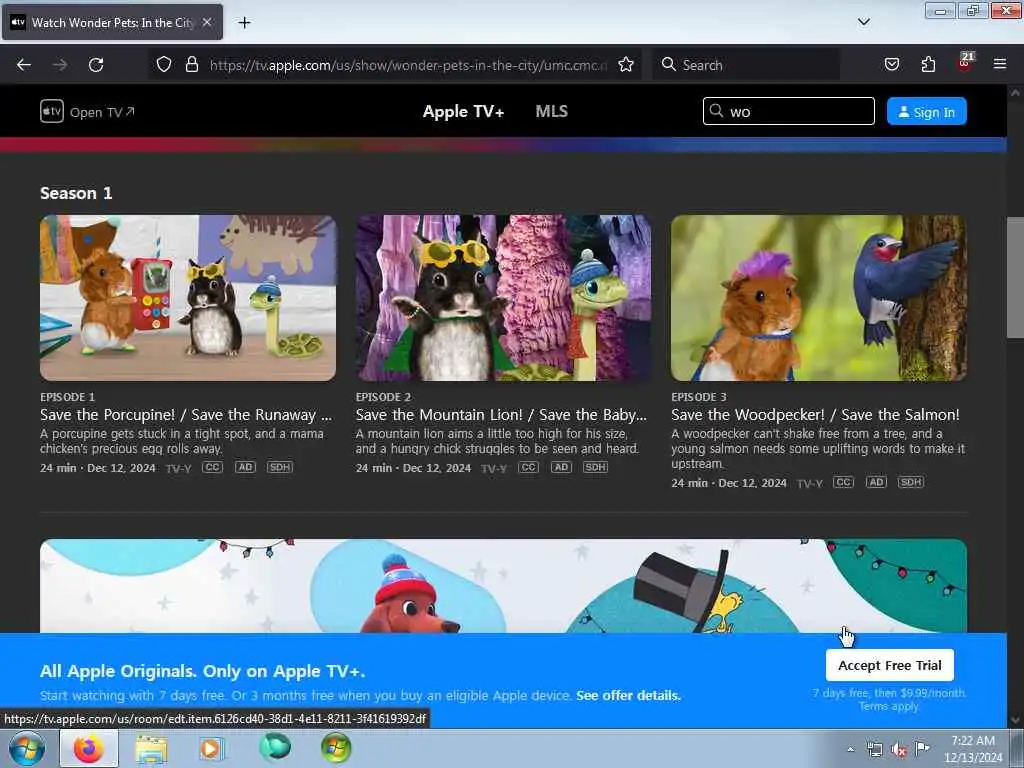Click the SDH badge under Episode 3
1024x768 pixels.
[911, 482]
